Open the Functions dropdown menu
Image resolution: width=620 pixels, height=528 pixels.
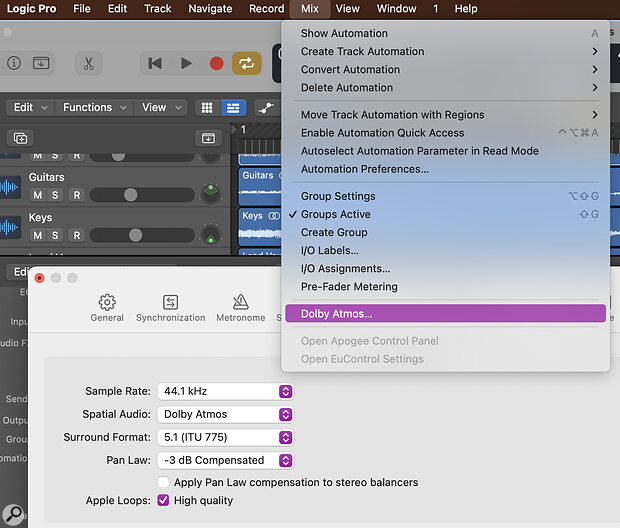[94, 108]
